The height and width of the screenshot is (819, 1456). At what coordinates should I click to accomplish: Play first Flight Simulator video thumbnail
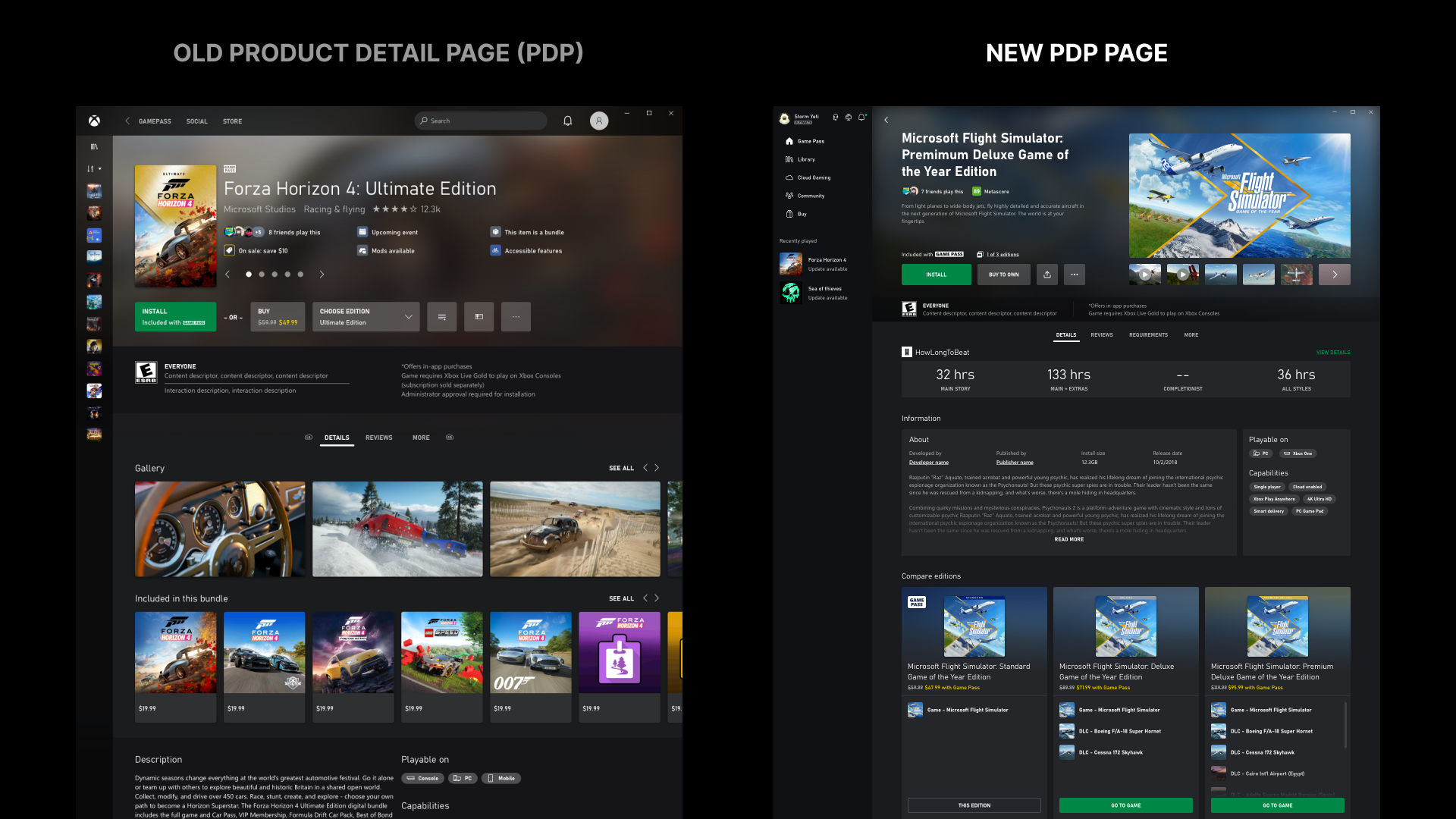click(1144, 275)
